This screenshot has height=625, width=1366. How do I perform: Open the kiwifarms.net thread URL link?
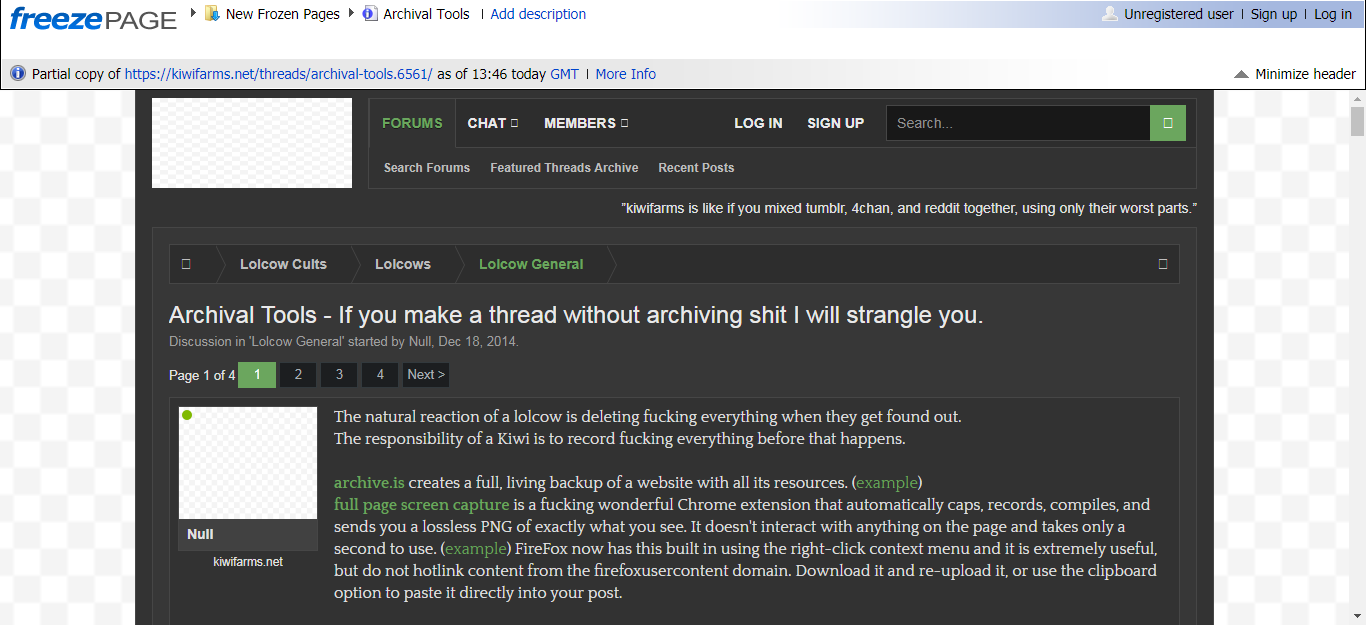point(279,74)
